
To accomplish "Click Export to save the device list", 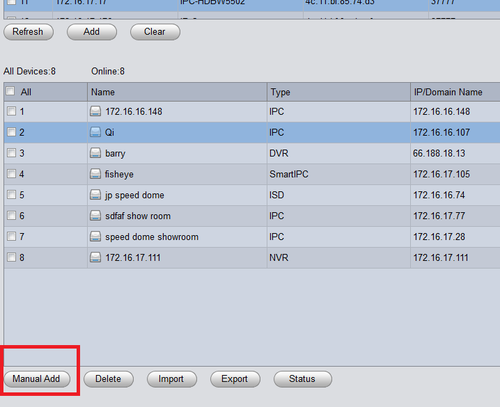I will pyautogui.click(x=235, y=379).
